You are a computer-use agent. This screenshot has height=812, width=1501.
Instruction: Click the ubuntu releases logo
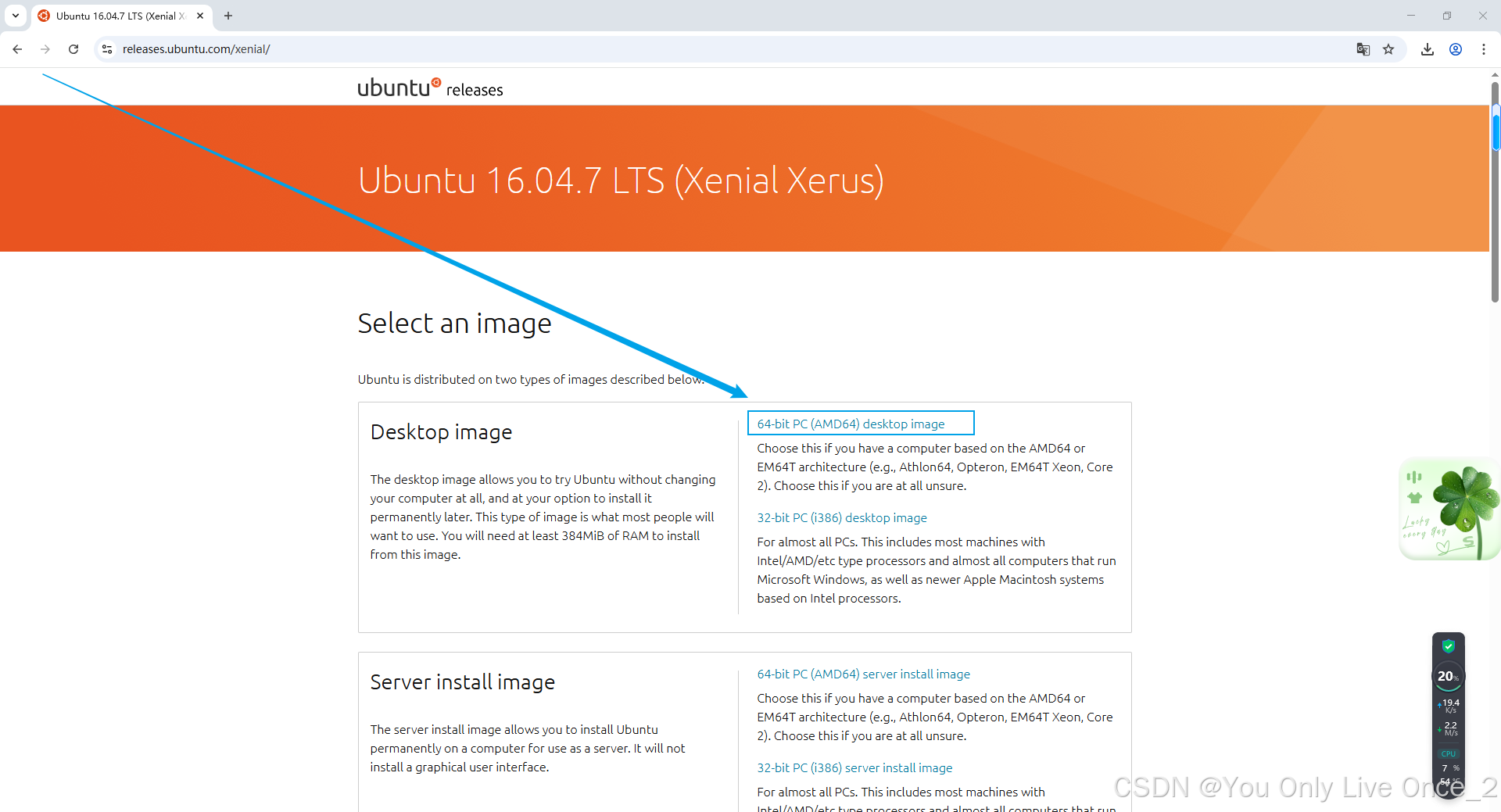tap(430, 88)
